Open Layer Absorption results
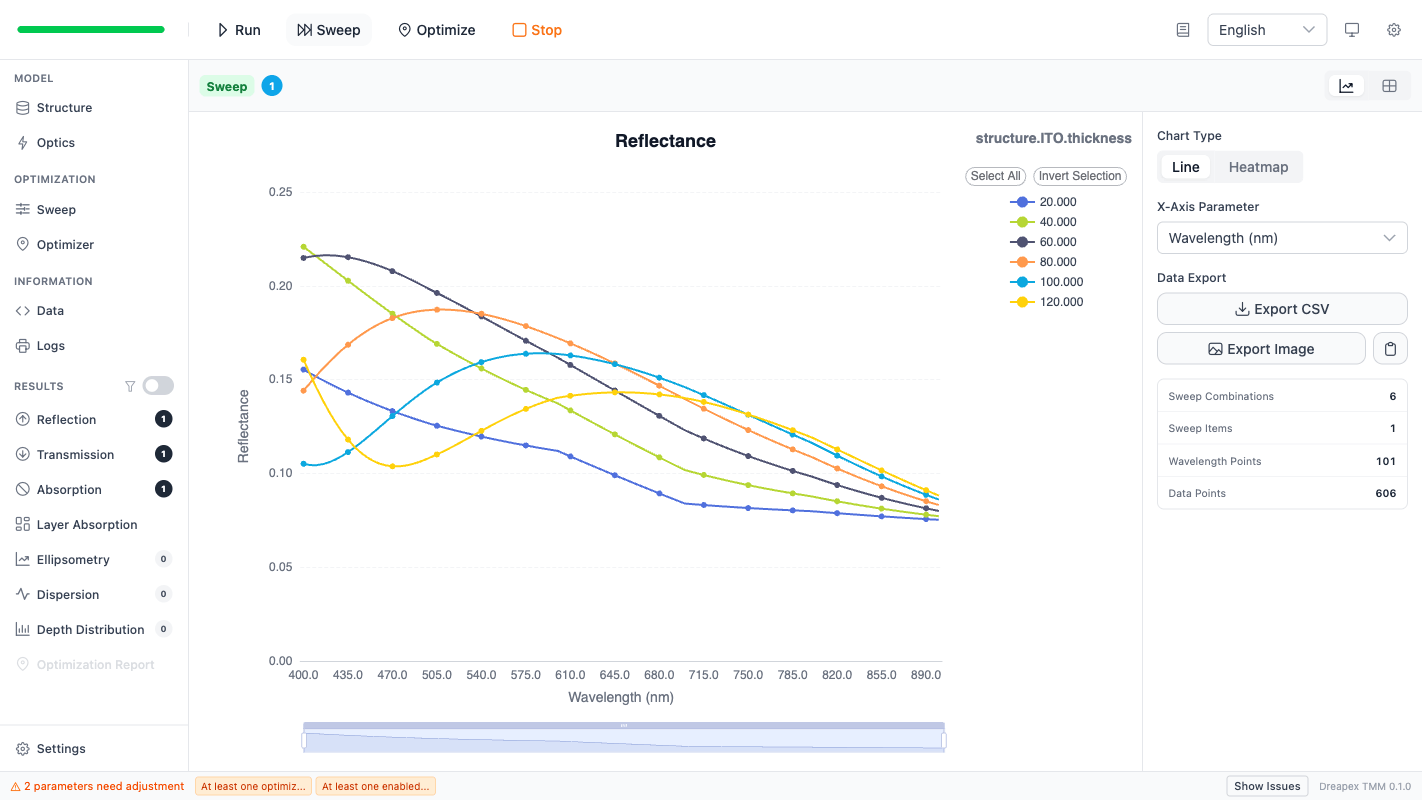Image resolution: width=1422 pixels, height=800 pixels. click(x=89, y=524)
